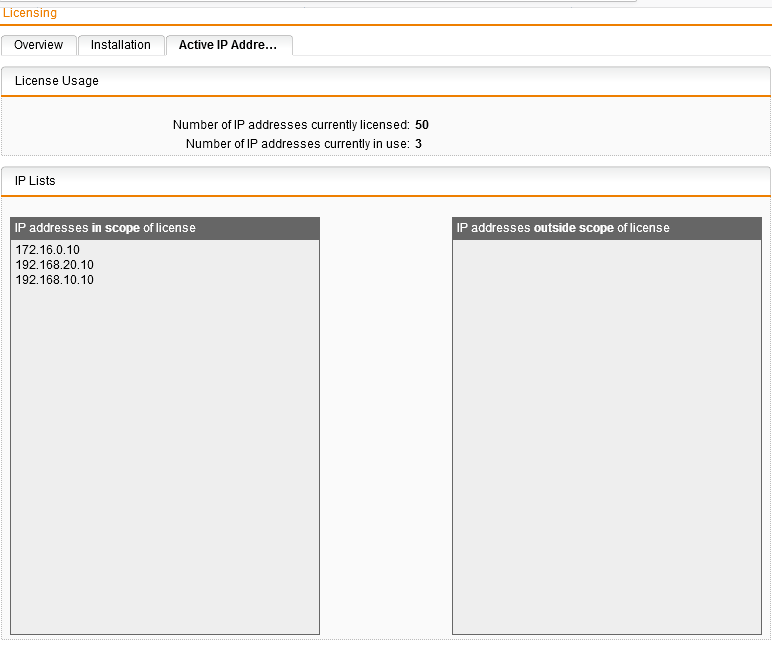Viewport: 772px width, 652px height.
Task: Click the IP Lists section header
Action: tap(35, 181)
